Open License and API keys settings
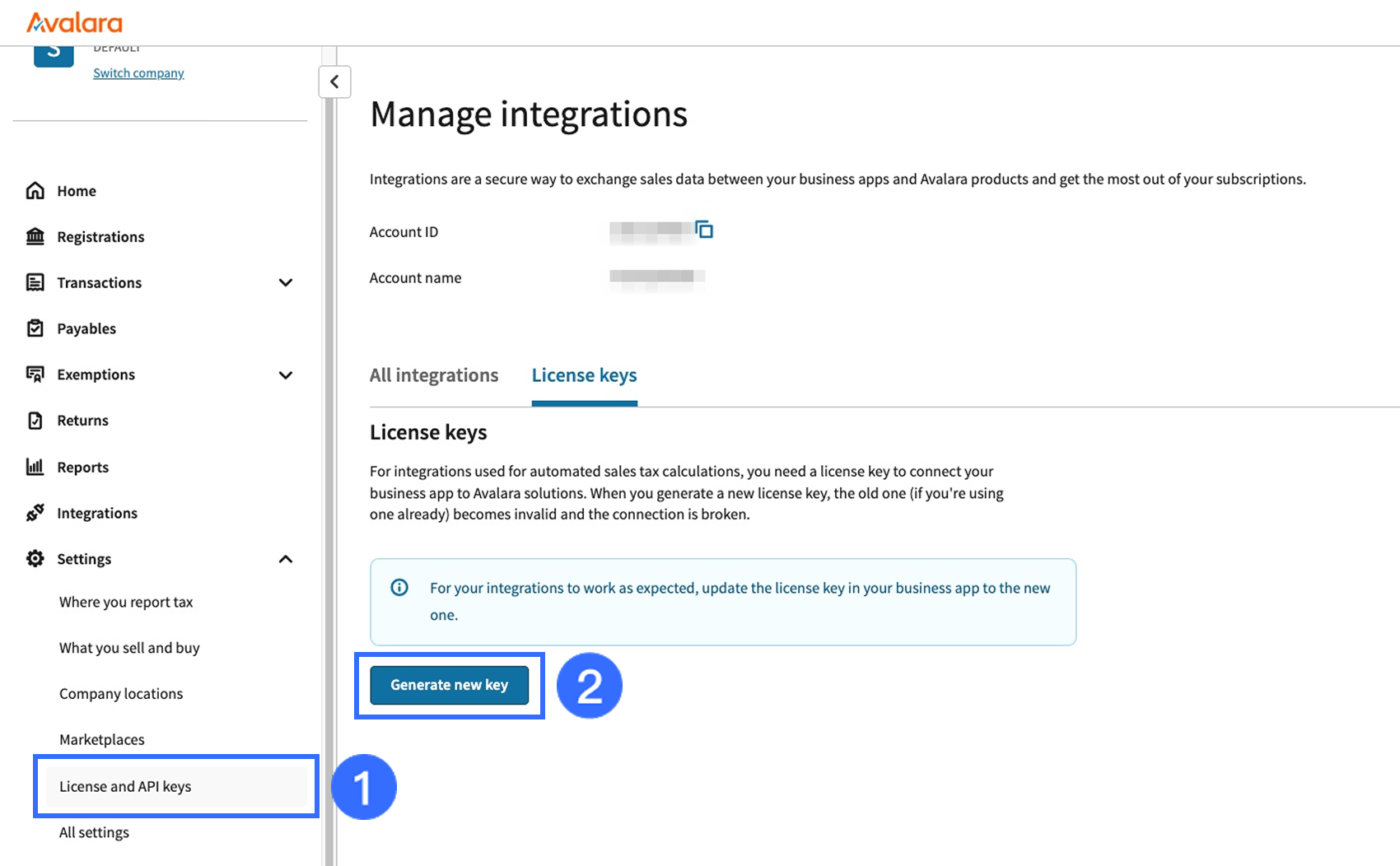This screenshot has height=866, width=1400. click(125, 786)
